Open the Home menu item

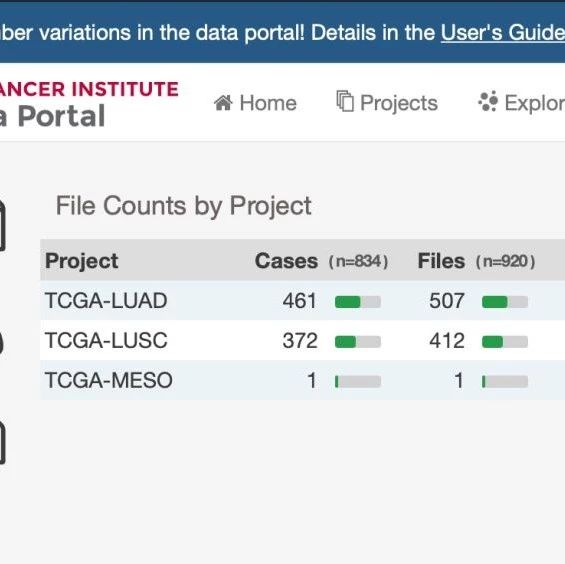pos(255,103)
